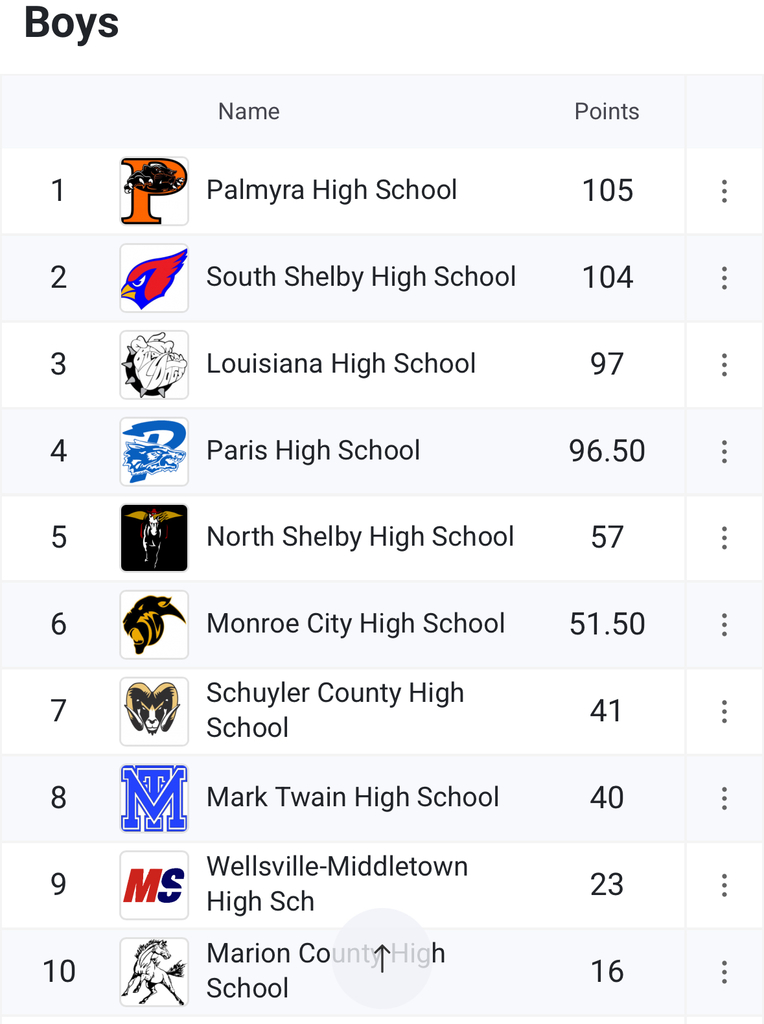Viewport: 764px width, 1024px height.
Task: Click the scroll-to-top arrow button
Action: click(x=381, y=958)
